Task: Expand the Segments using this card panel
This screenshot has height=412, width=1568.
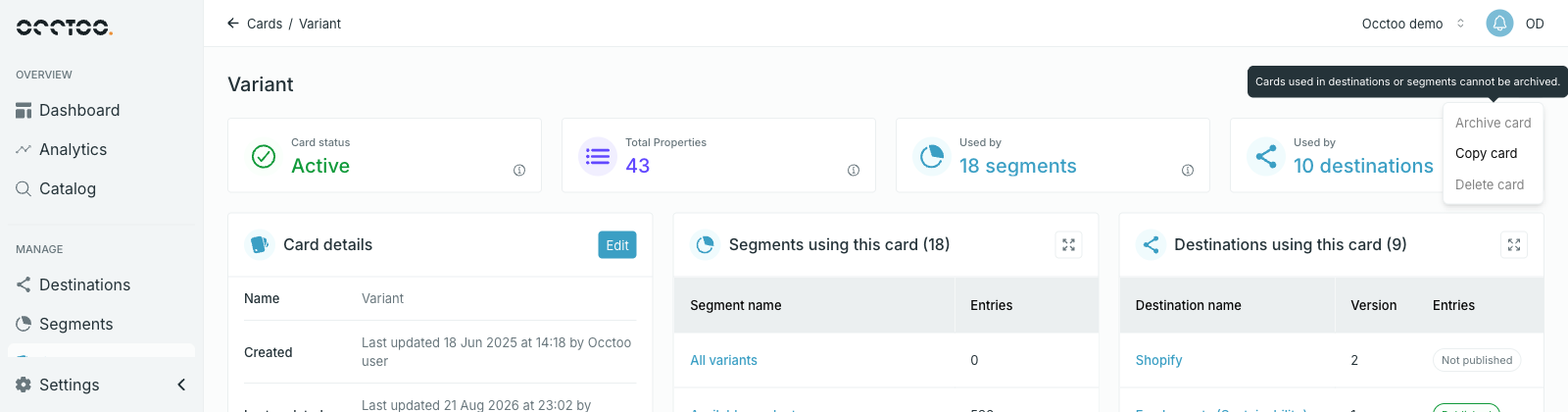Action: coord(1069,245)
